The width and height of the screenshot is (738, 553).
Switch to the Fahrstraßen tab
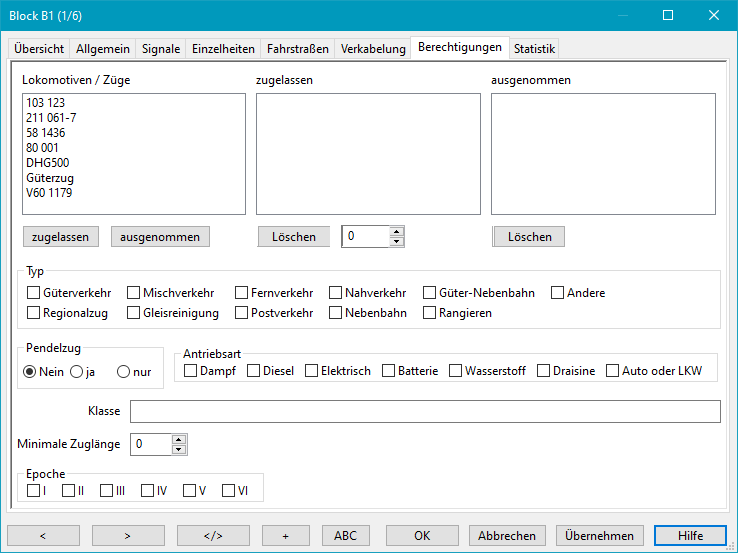pyautogui.click(x=298, y=48)
